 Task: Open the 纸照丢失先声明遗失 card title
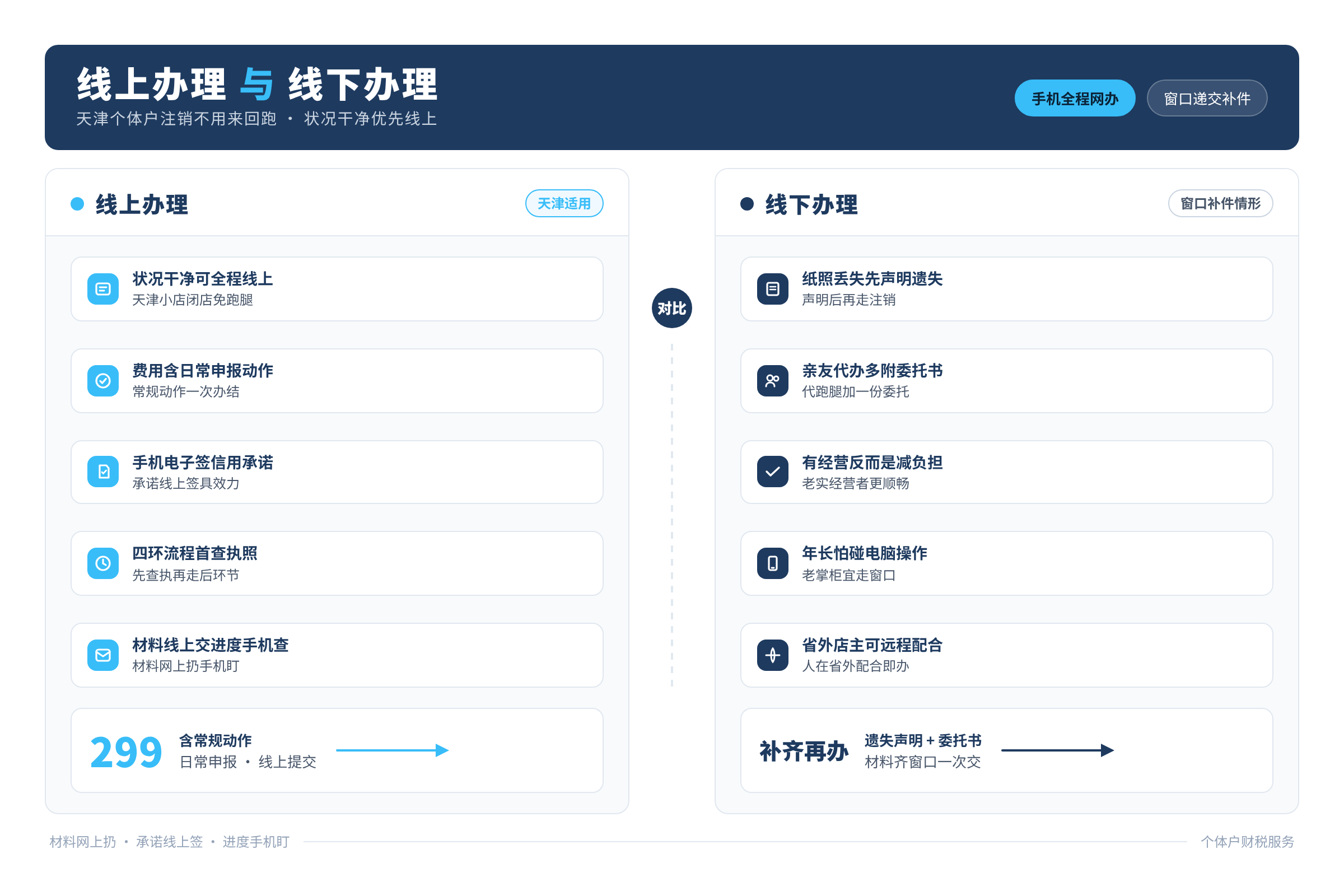[872, 279]
